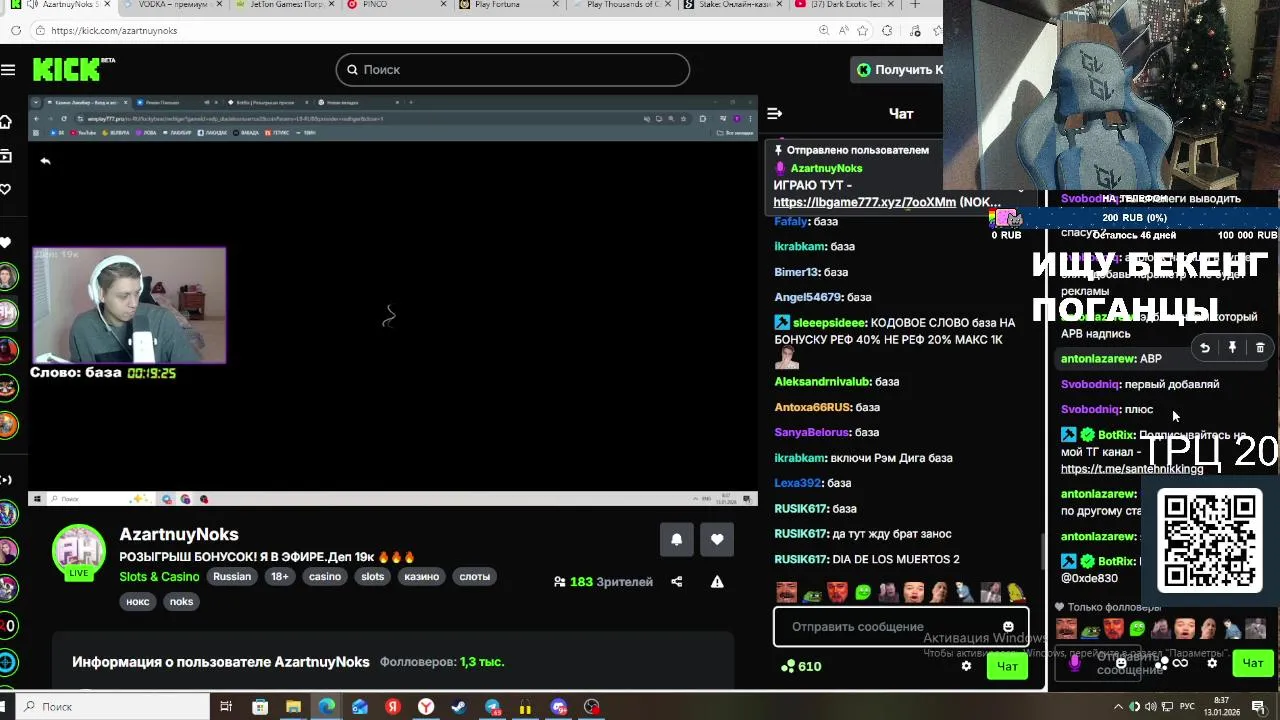Select the slots tag
Image resolution: width=1280 pixels, height=720 pixels.
point(373,577)
